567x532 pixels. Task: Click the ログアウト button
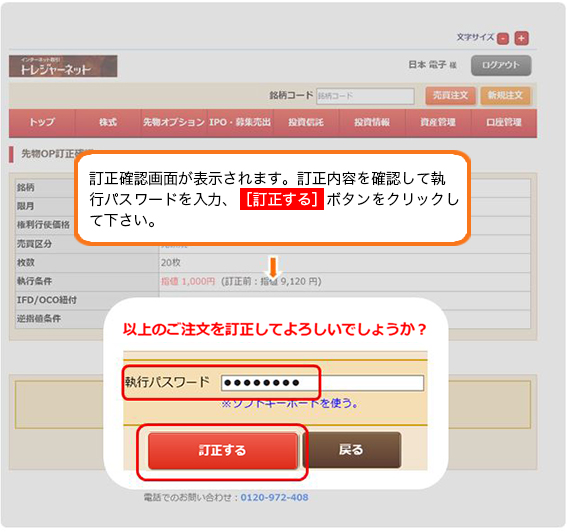501,65
